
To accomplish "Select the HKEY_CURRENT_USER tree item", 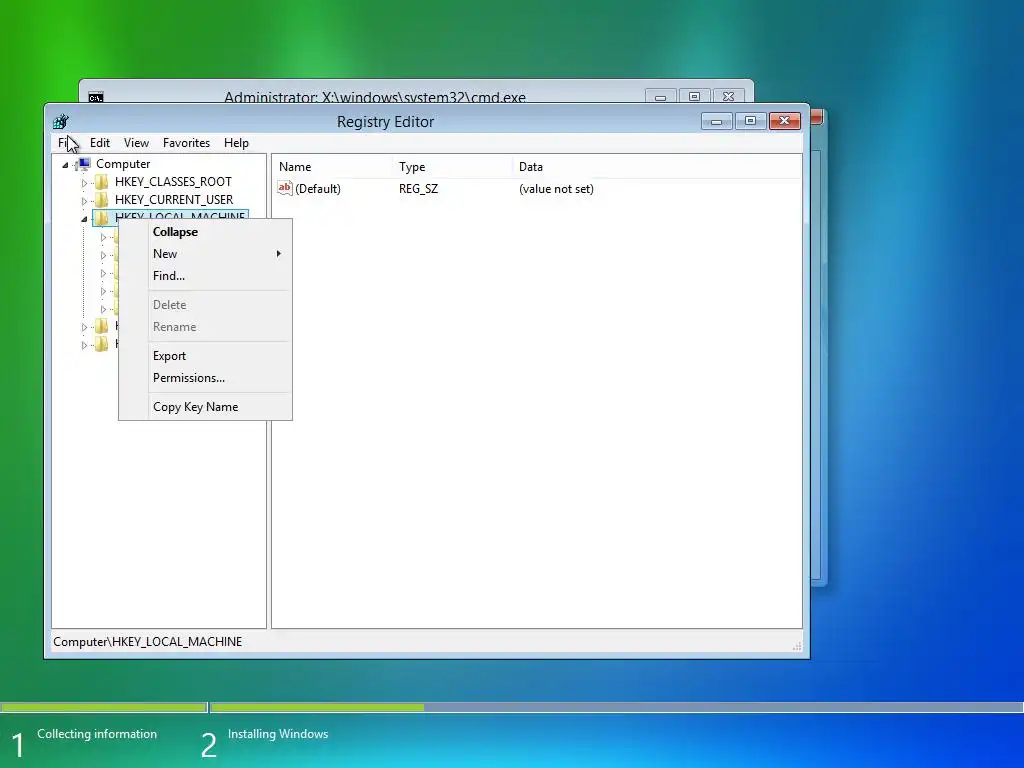I will [174, 199].
